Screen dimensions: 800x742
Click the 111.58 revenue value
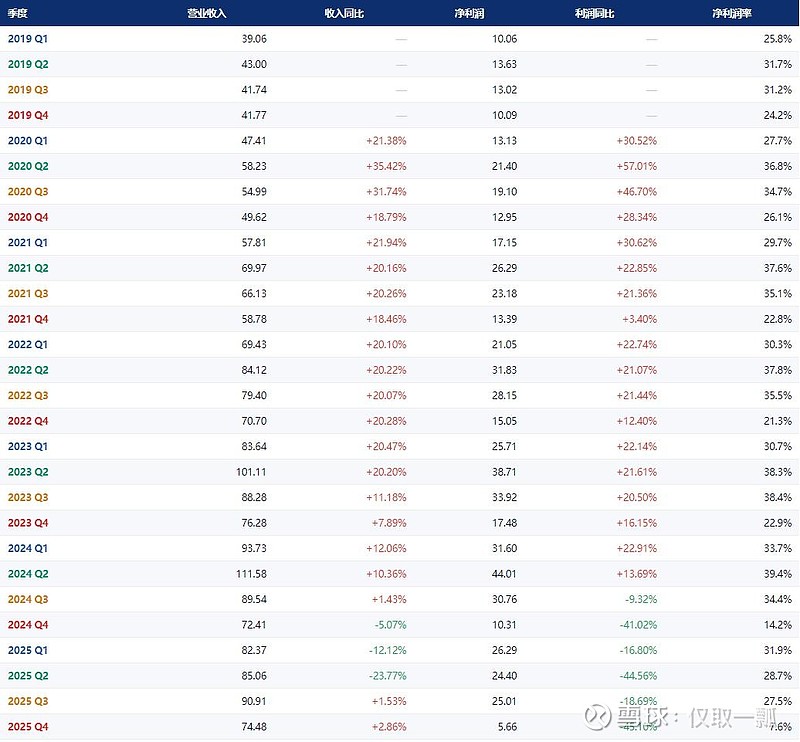coord(248,574)
